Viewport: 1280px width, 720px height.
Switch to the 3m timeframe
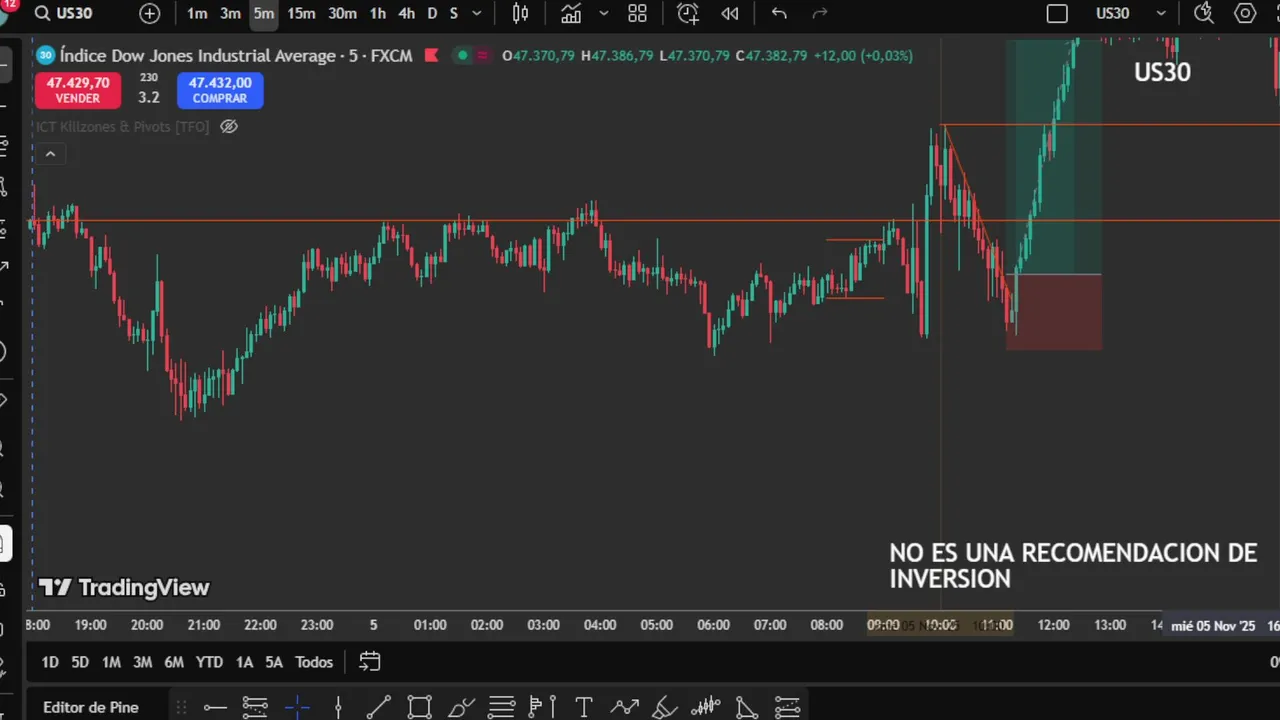point(230,13)
